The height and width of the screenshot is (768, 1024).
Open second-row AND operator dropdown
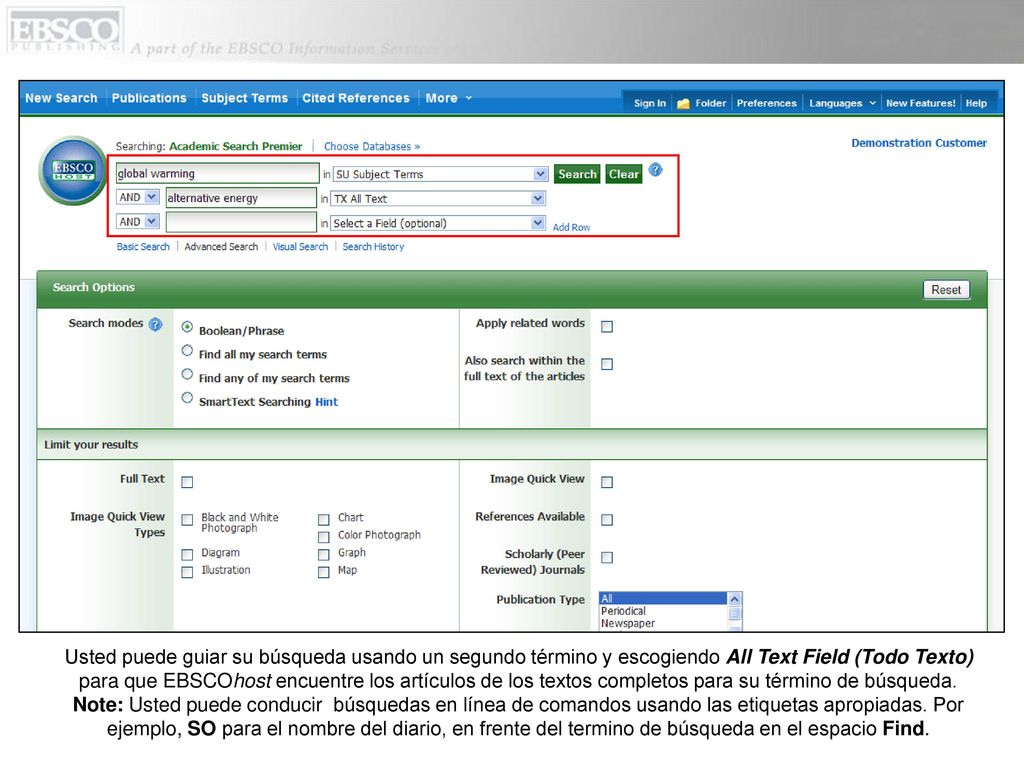138,197
